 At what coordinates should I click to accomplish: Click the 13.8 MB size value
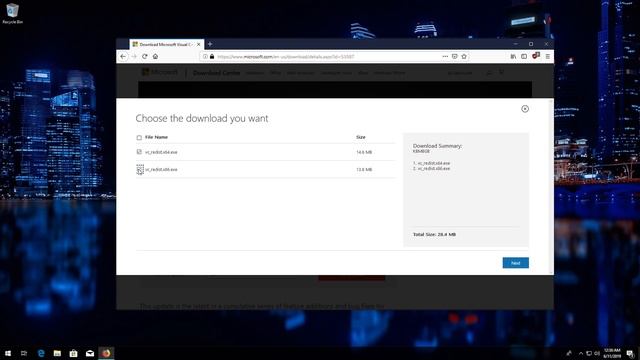point(364,169)
